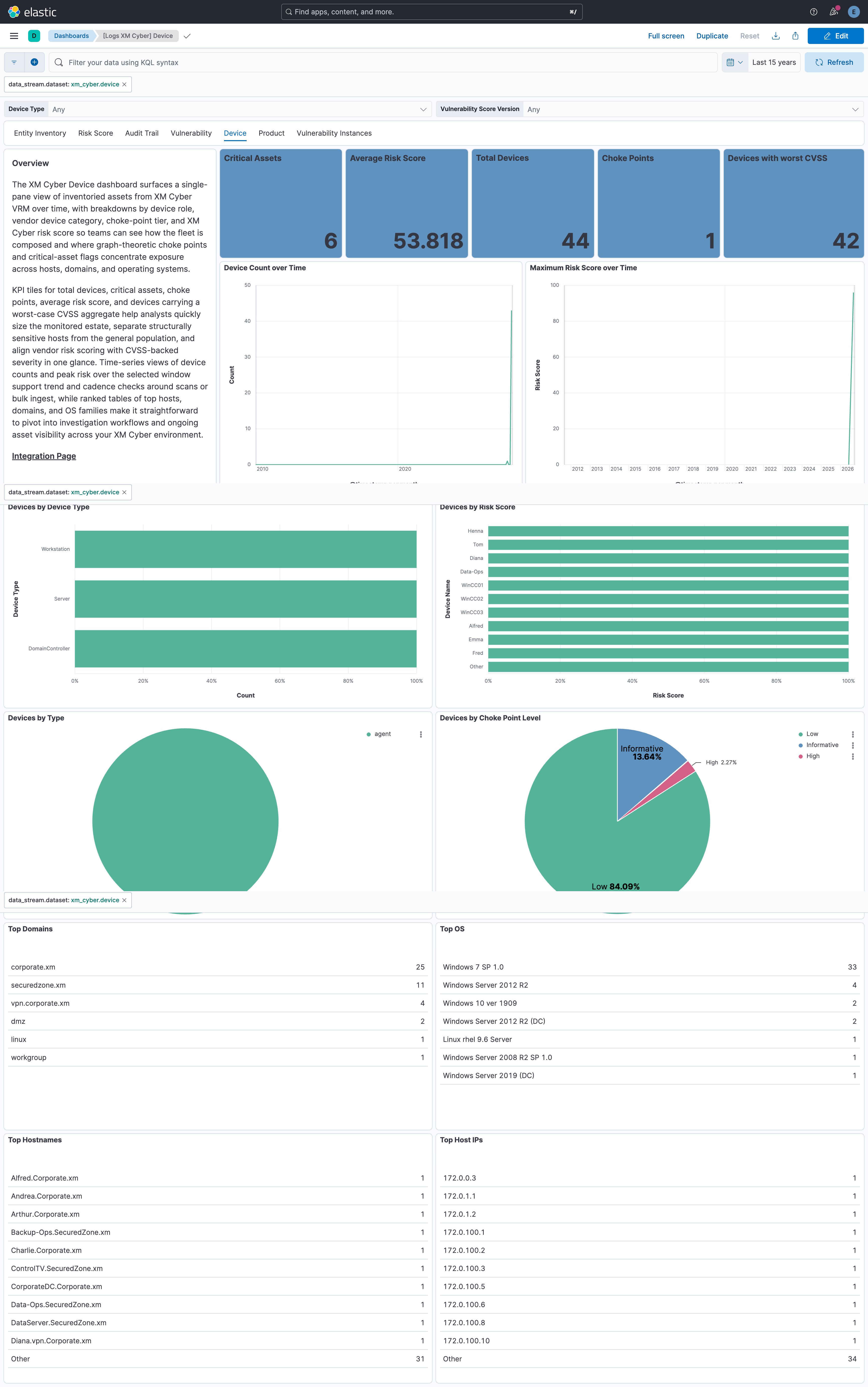The height and width of the screenshot is (1387, 868).
Task: Change the Last 15 years time range
Action: coord(774,63)
